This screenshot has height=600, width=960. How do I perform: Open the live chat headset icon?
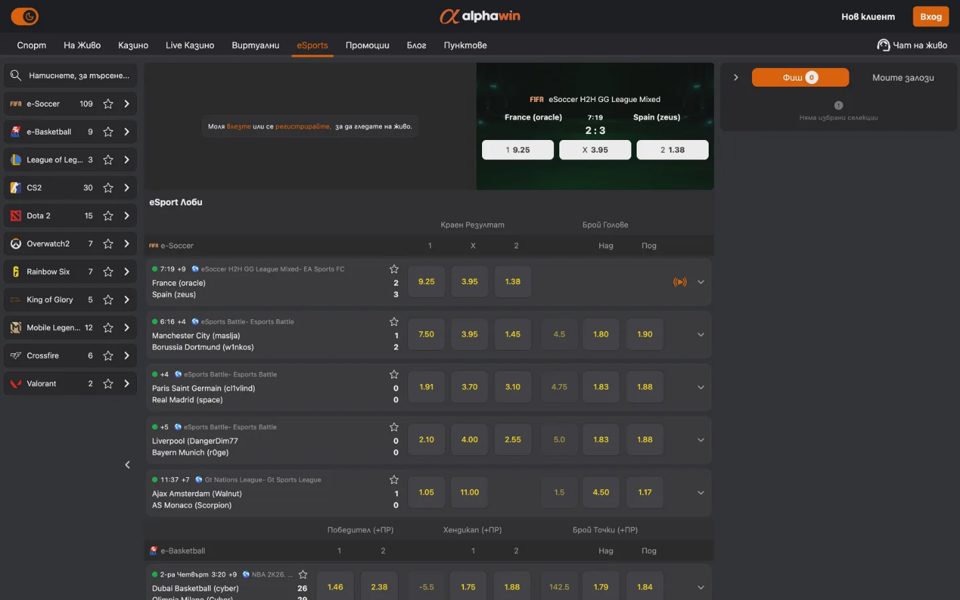pyautogui.click(x=883, y=45)
